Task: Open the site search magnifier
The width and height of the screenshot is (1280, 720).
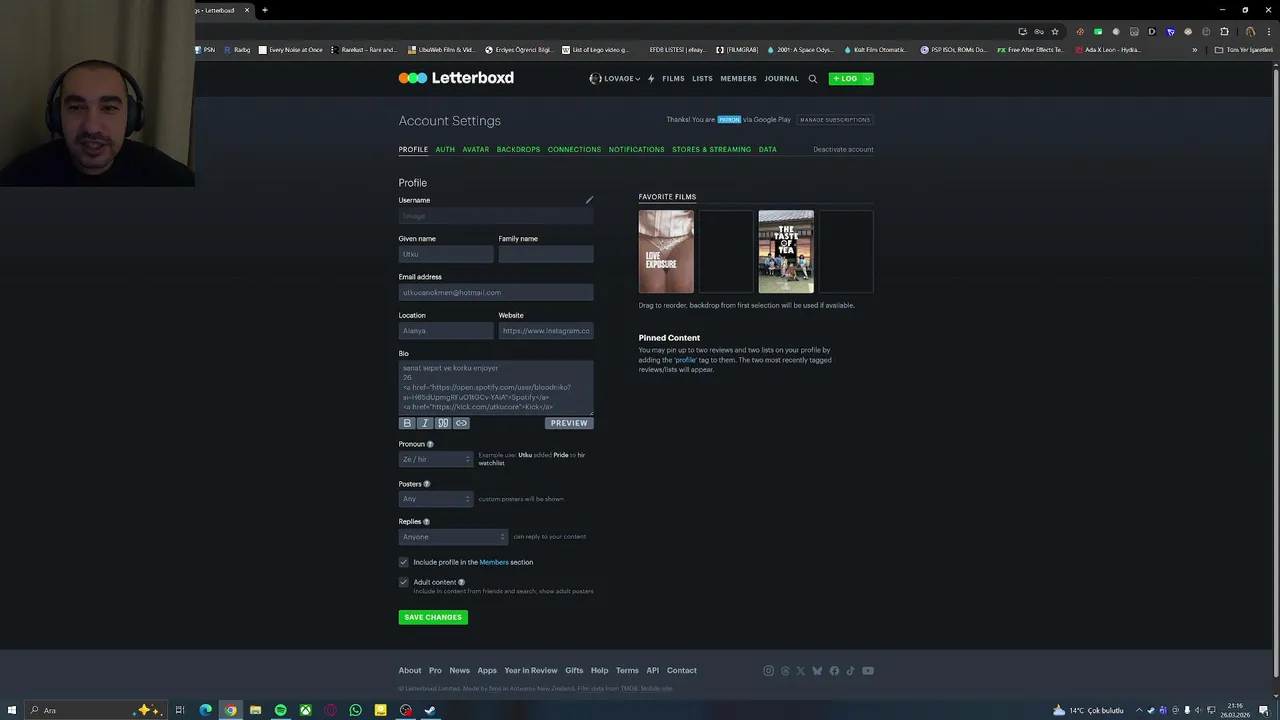Action: (813, 78)
